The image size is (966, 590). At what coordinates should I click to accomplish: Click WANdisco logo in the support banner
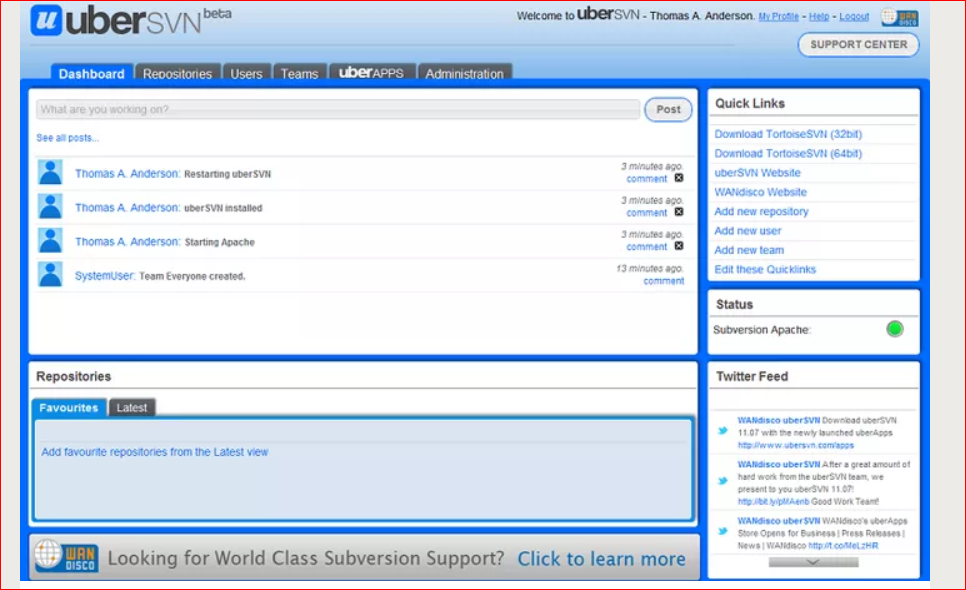pos(66,557)
